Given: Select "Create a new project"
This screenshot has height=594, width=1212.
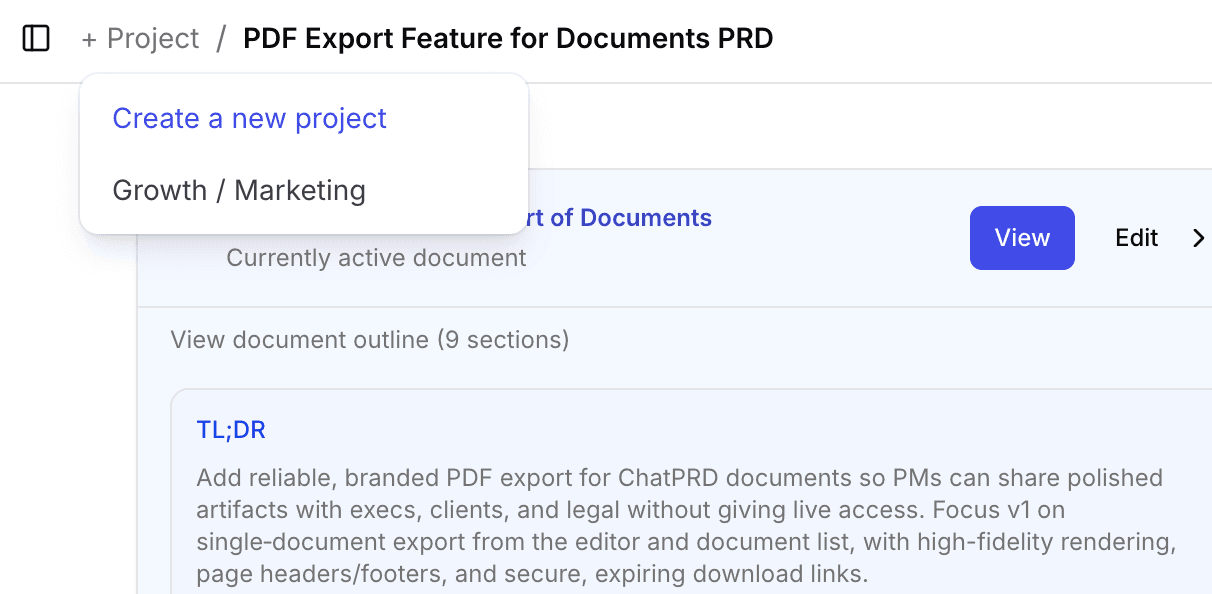Looking at the screenshot, I should (250, 118).
